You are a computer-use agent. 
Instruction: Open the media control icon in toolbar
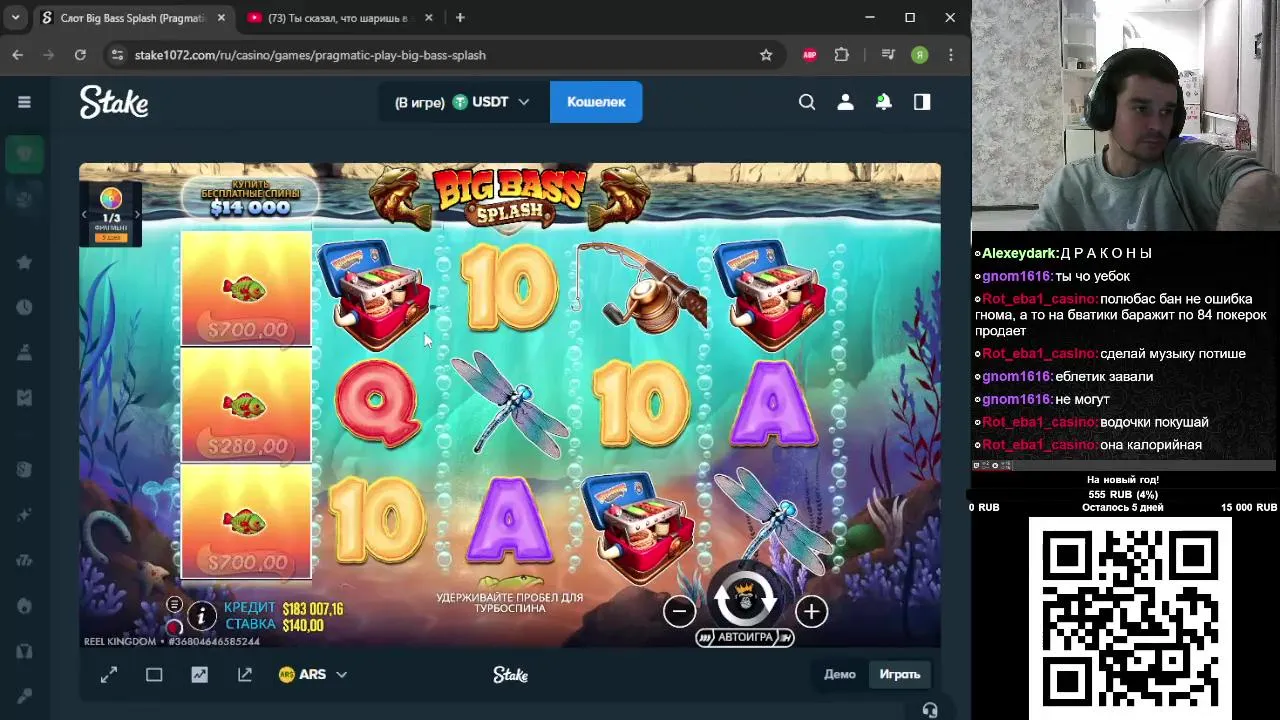pos(888,55)
